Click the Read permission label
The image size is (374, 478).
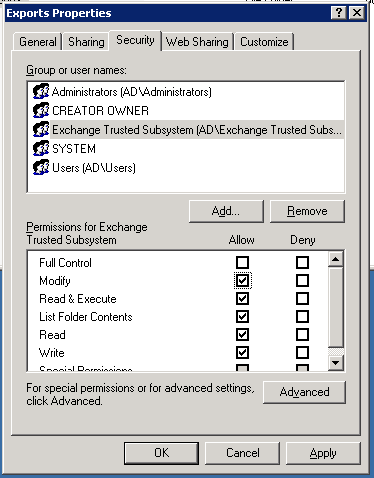click(x=52, y=335)
